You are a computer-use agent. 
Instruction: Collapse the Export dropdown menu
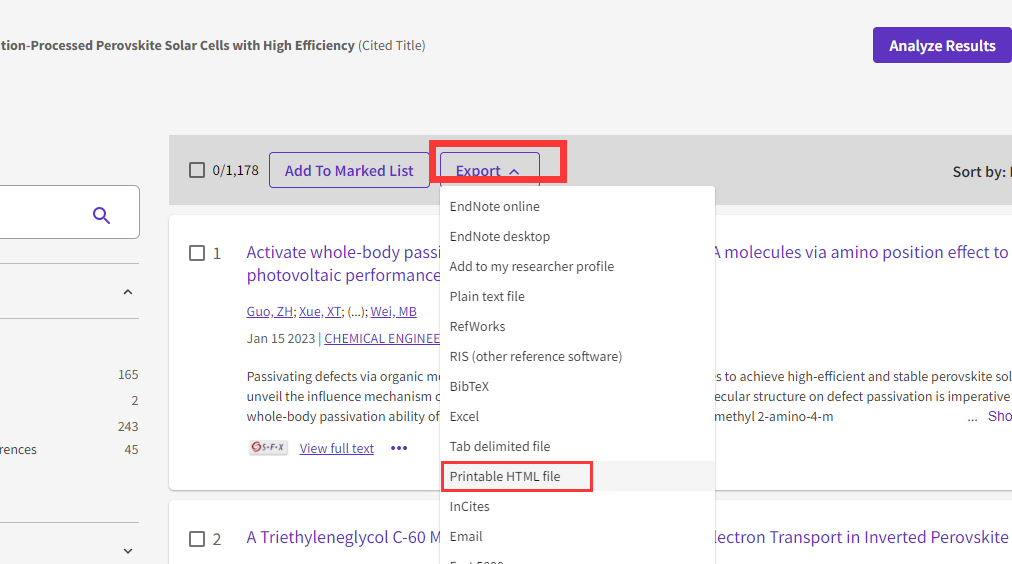pyautogui.click(x=489, y=171)
